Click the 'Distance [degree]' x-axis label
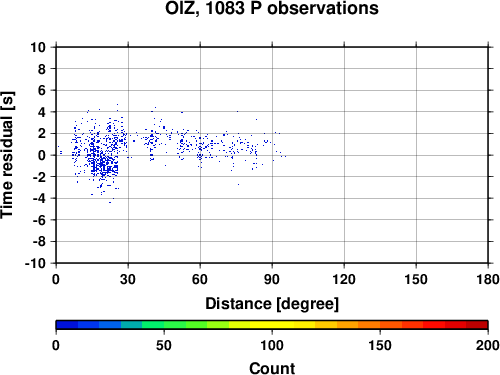The height and width of the screenshot is (375, 500). pyautogui.click(x=272, y=304)
